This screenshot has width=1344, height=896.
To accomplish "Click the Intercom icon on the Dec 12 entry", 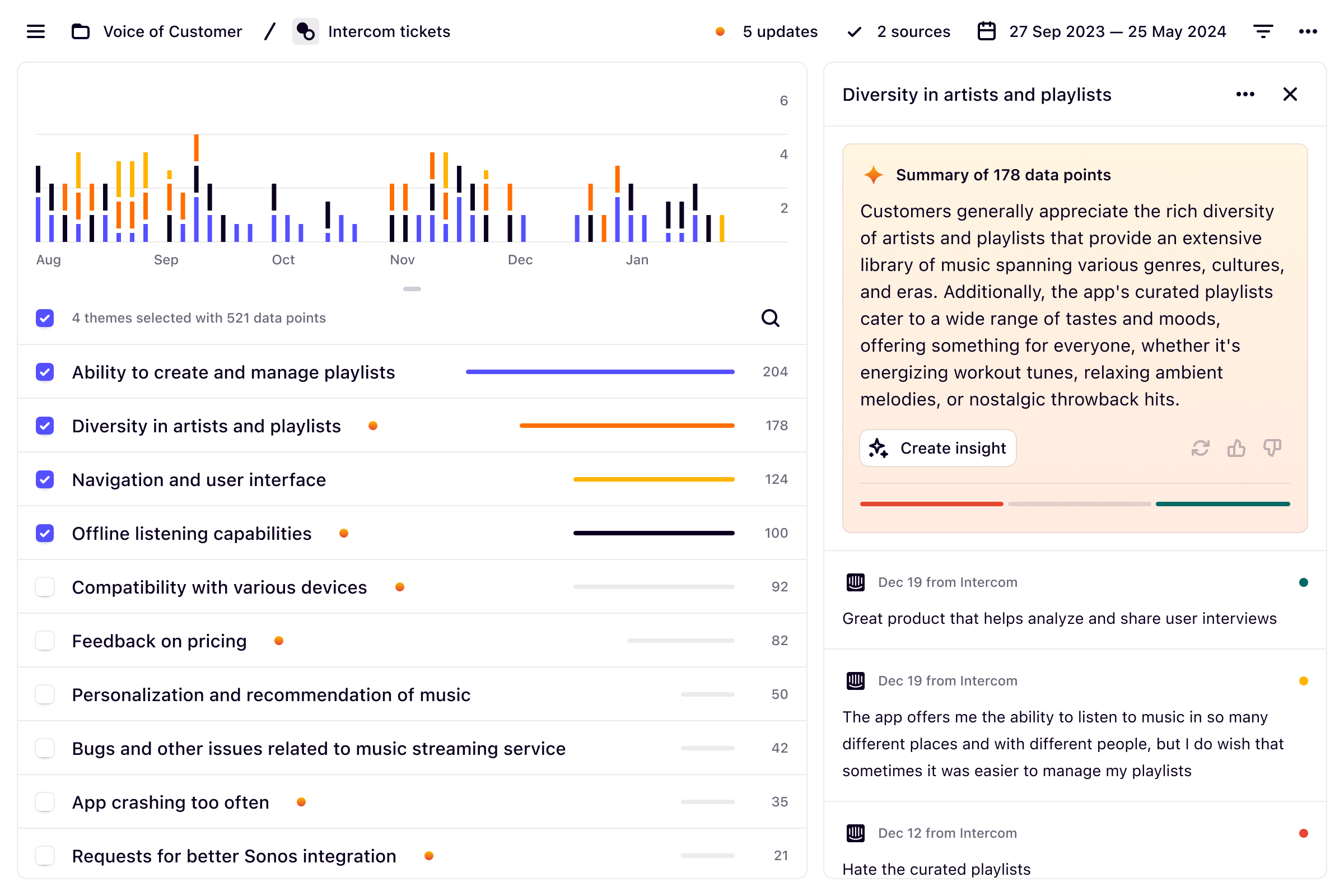I will [856, 833].
